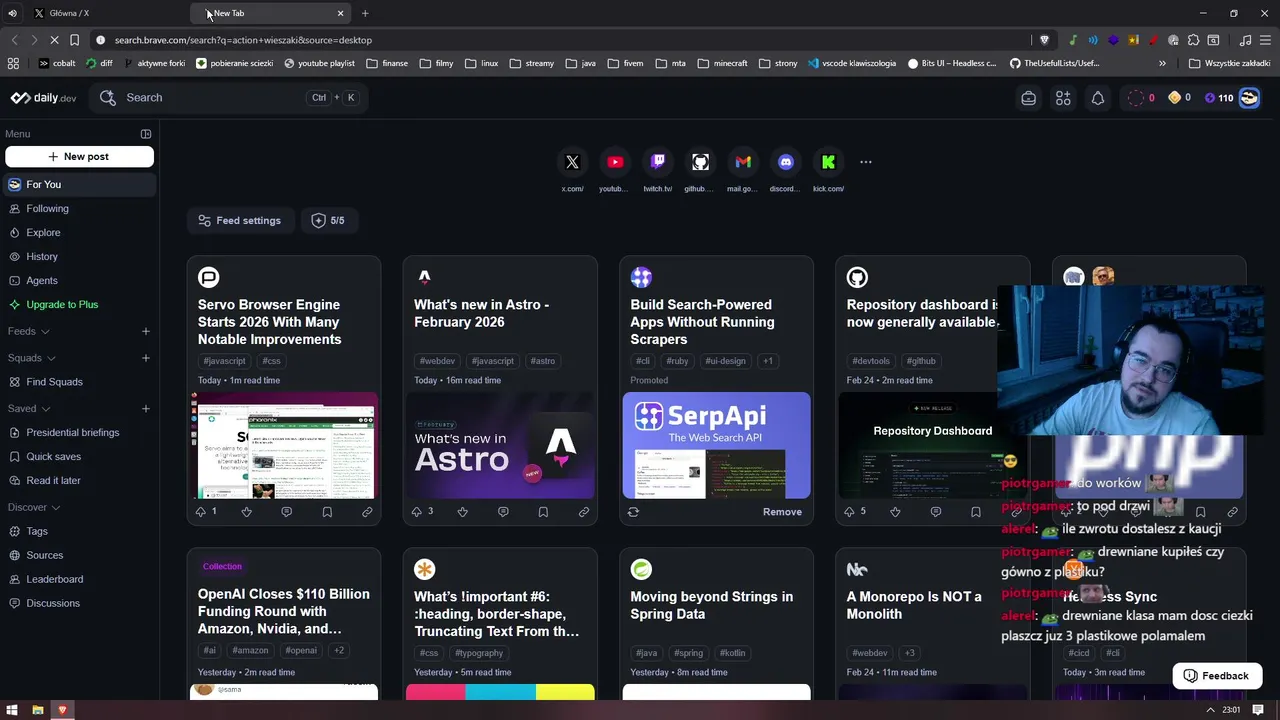Open the YouTube shortcut icon
1280x720 pixels.
pyautogui.click(x=615, y=162)
